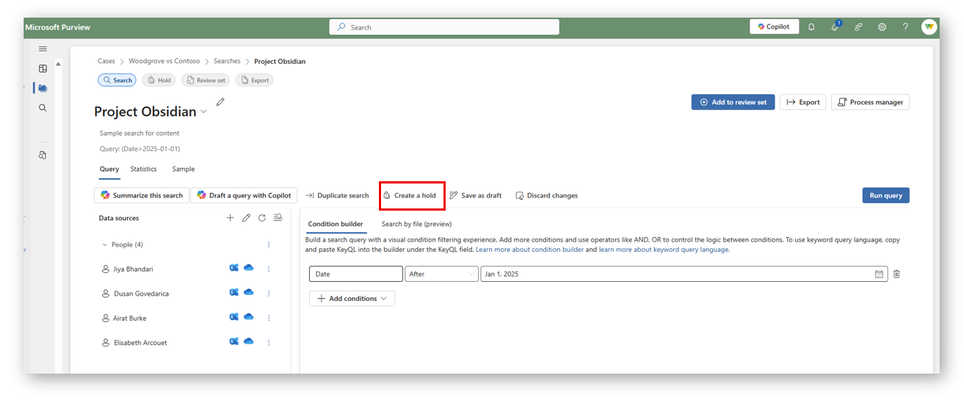Delete the Date condition with trash icon
Image resolution: width=964 pixels, height=400 pixels.
point(896,274)
